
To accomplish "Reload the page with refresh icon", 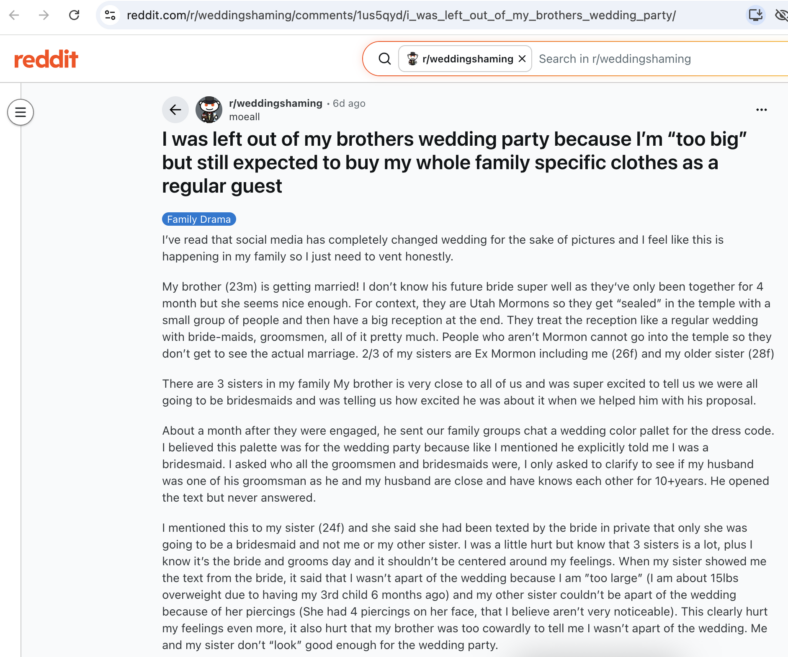I will pyautogui.click(x=74, y=15).
